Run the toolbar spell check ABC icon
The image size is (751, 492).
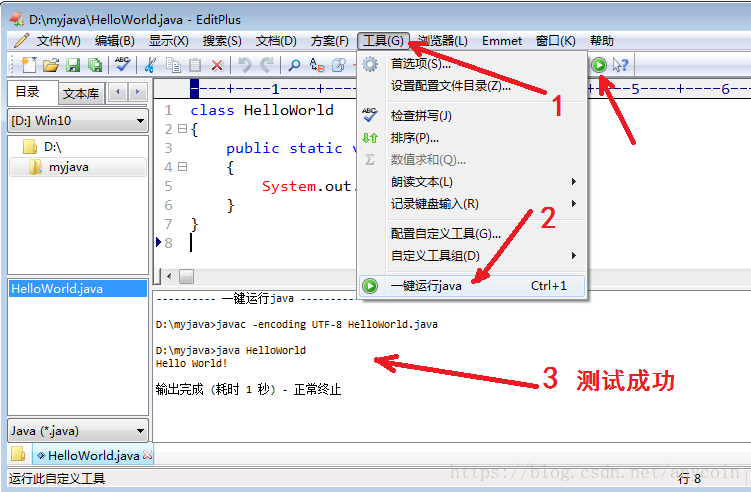(123, 64)
